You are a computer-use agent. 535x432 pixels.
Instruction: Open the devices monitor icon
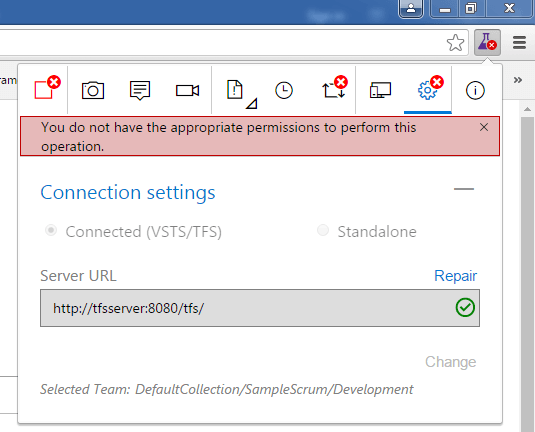[380, 90]
